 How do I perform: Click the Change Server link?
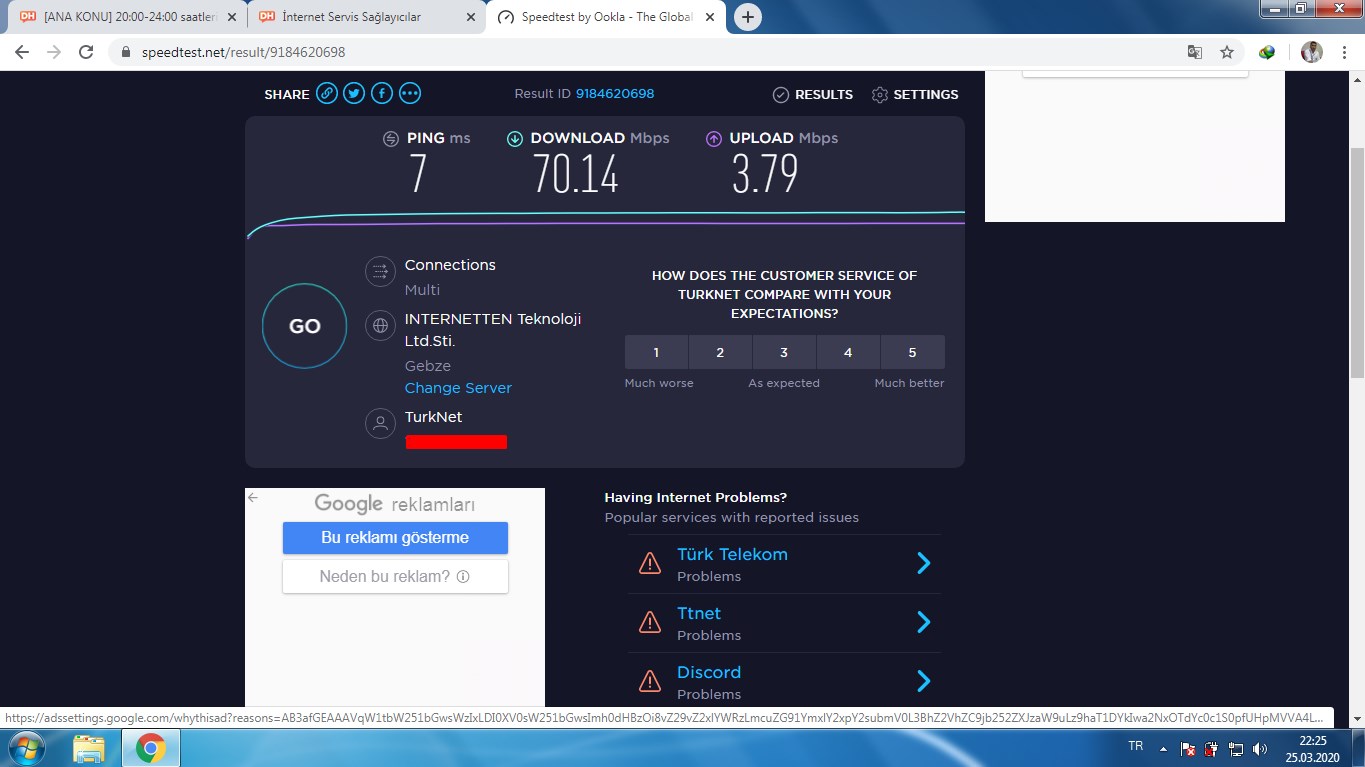coord(458,388)
